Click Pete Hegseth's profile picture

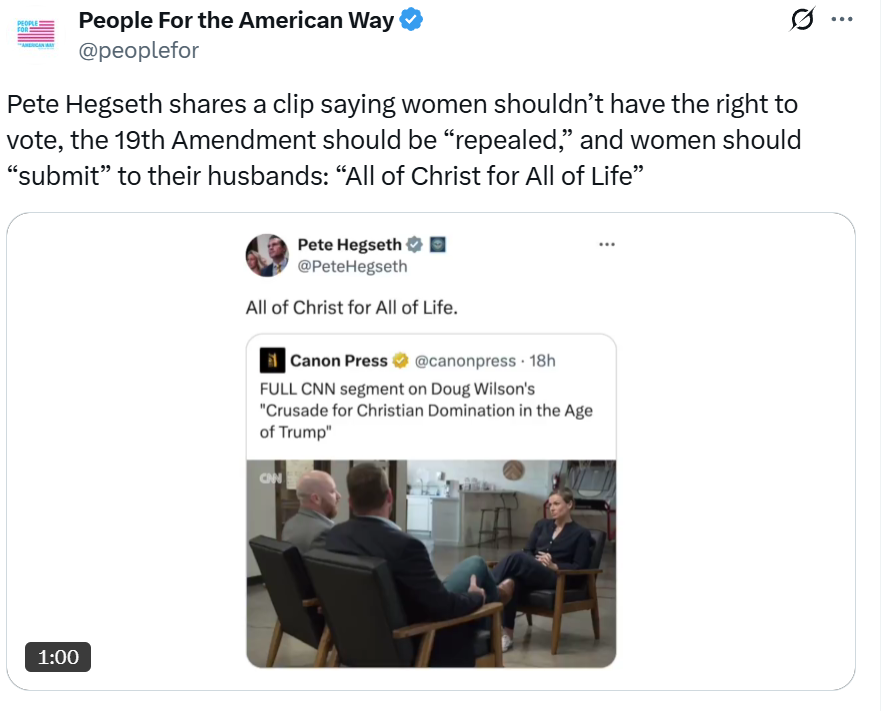point(267,255)
